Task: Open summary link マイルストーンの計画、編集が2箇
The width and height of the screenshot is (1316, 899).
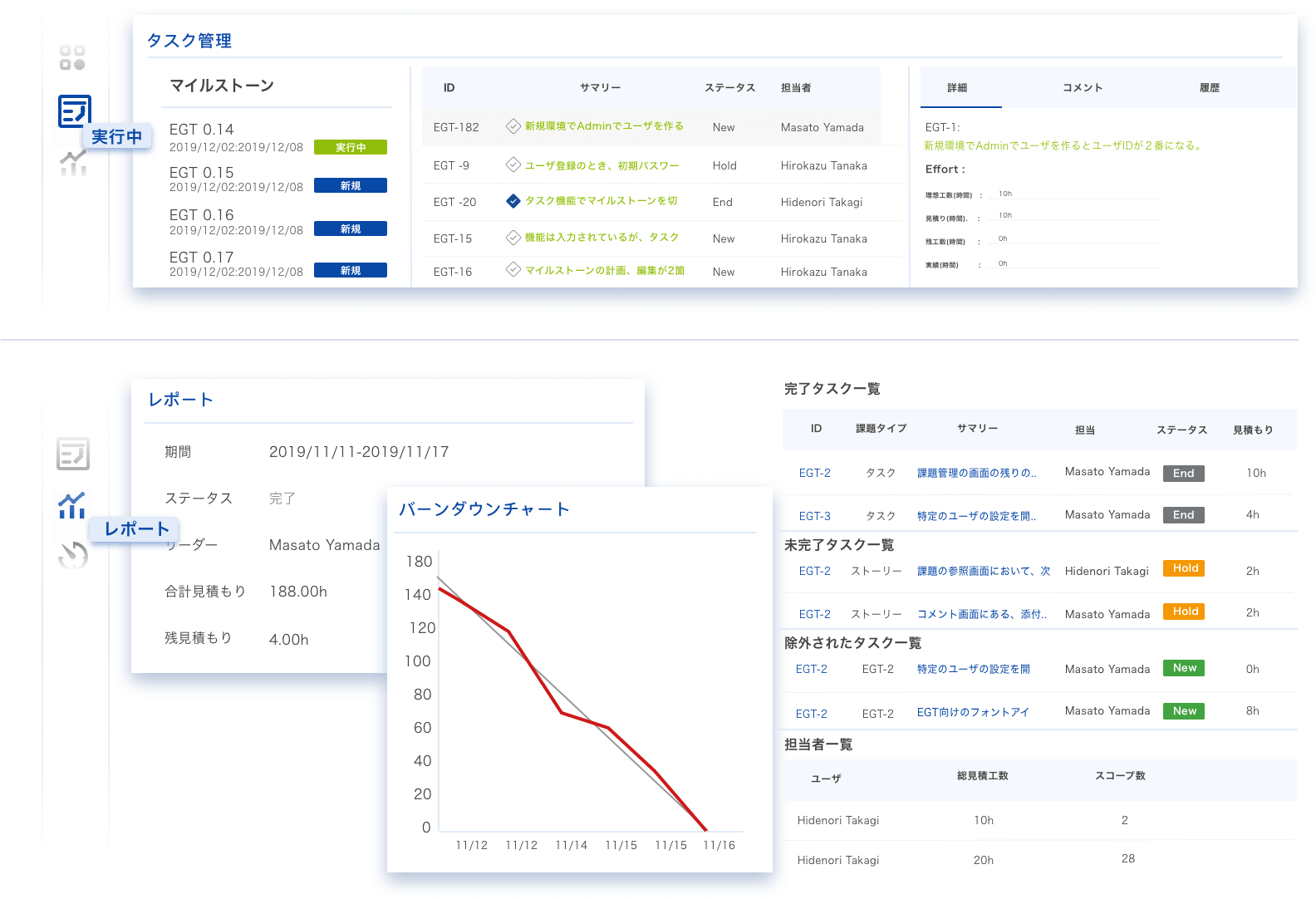Action: (605, 271)
